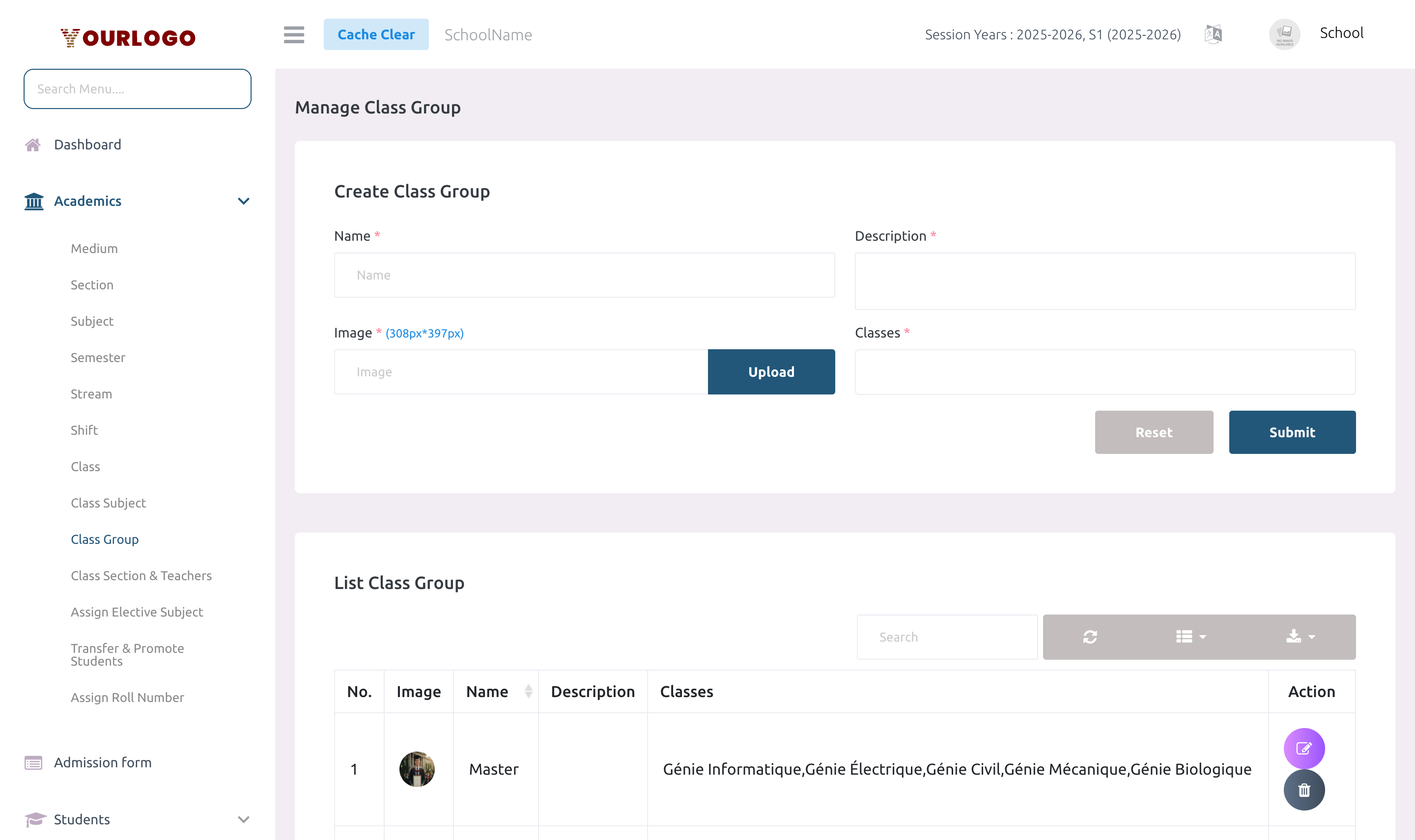Click inside the Search Menu input field
This screenshot has width=1415, height=840.
coord(137,89)
